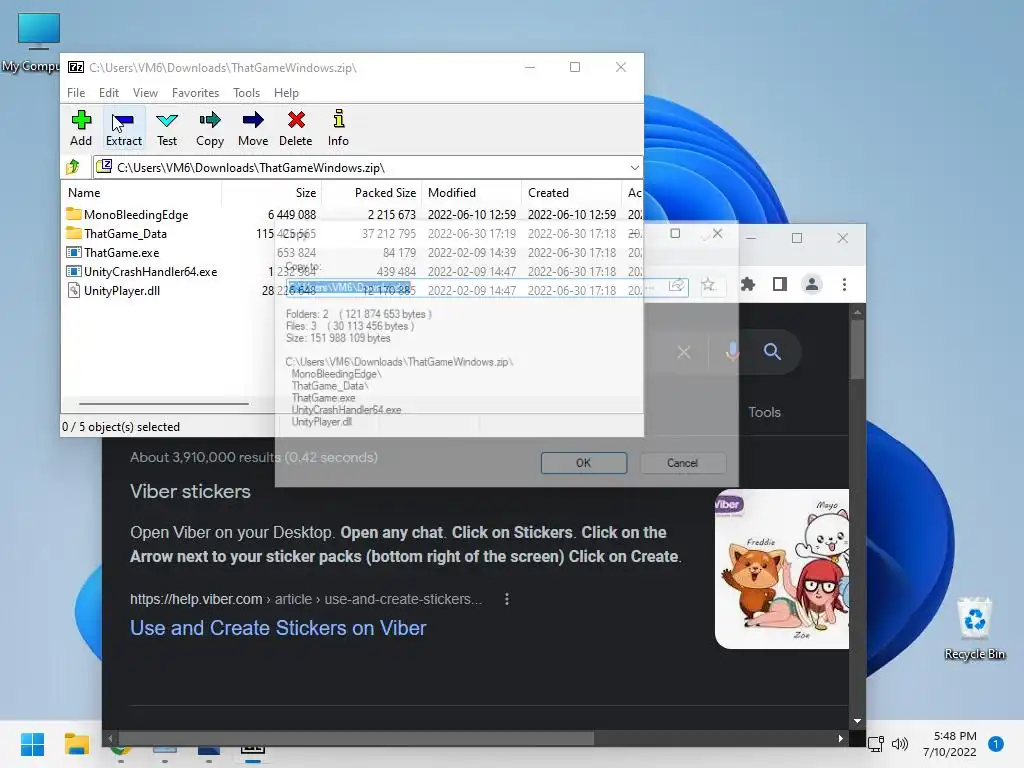Sort by the Modified column header

point(472,193)
